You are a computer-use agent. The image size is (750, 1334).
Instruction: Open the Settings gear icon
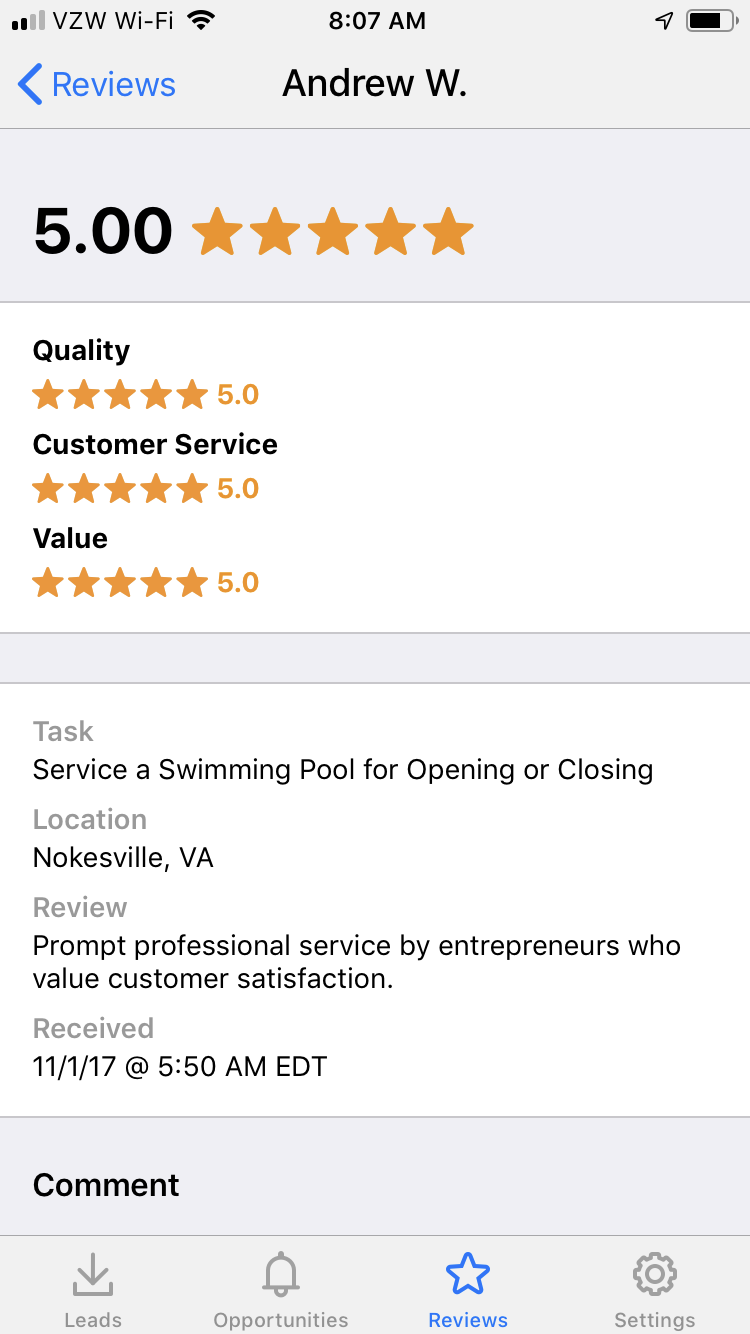(655, 1274)
